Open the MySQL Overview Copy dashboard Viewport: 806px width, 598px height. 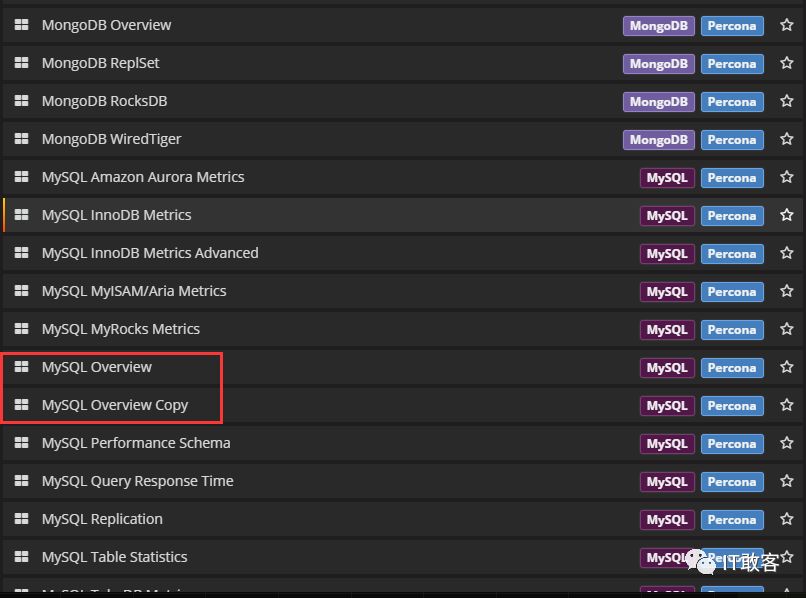[115, 405]
